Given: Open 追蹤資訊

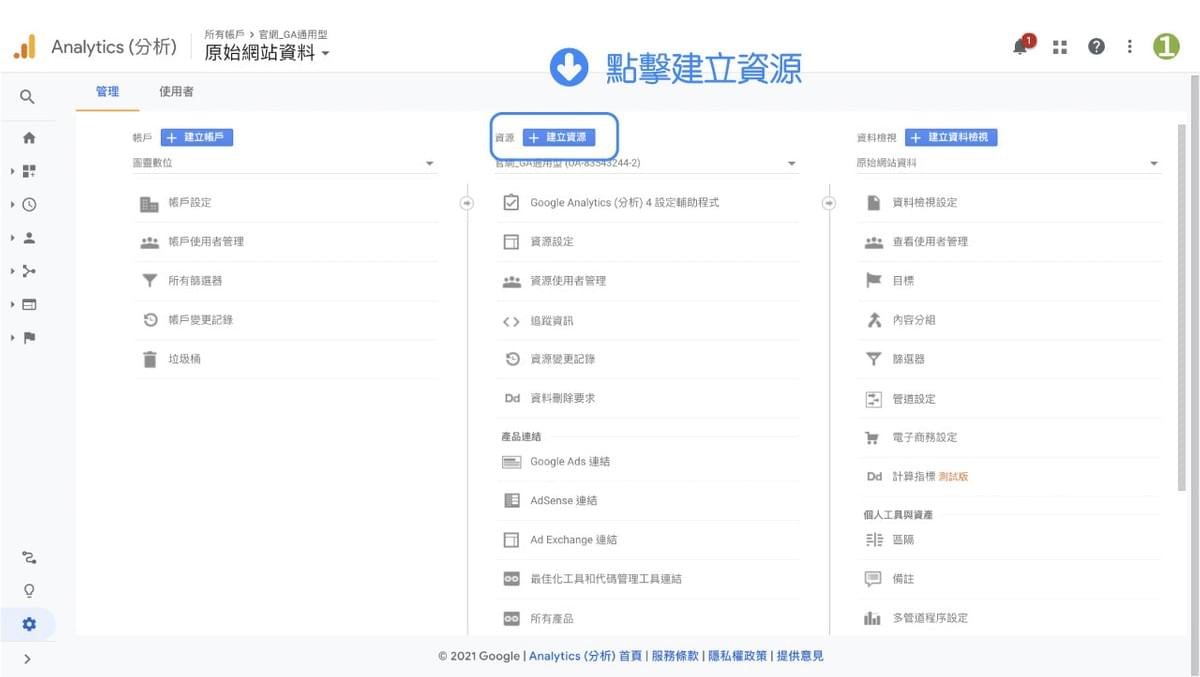Looking at the screenshot, I should pos(648,321).
